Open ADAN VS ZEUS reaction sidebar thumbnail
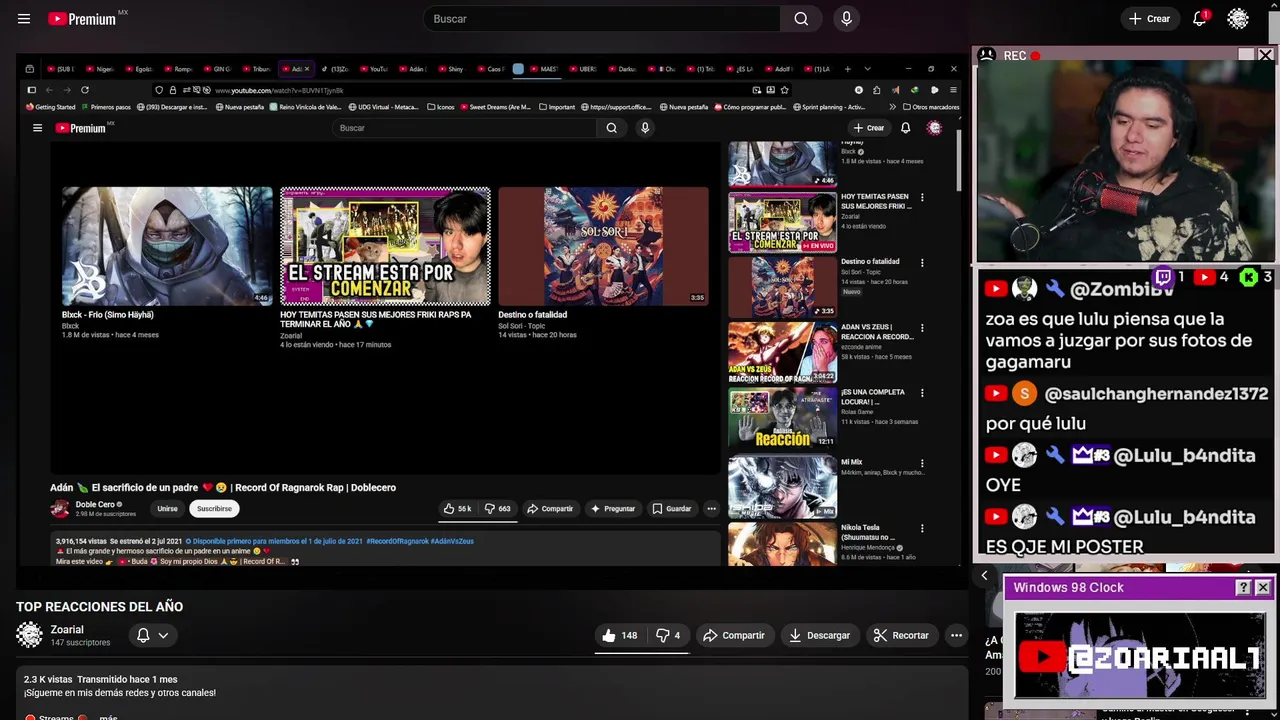1280x720 pixels. [x=782, y=353]
